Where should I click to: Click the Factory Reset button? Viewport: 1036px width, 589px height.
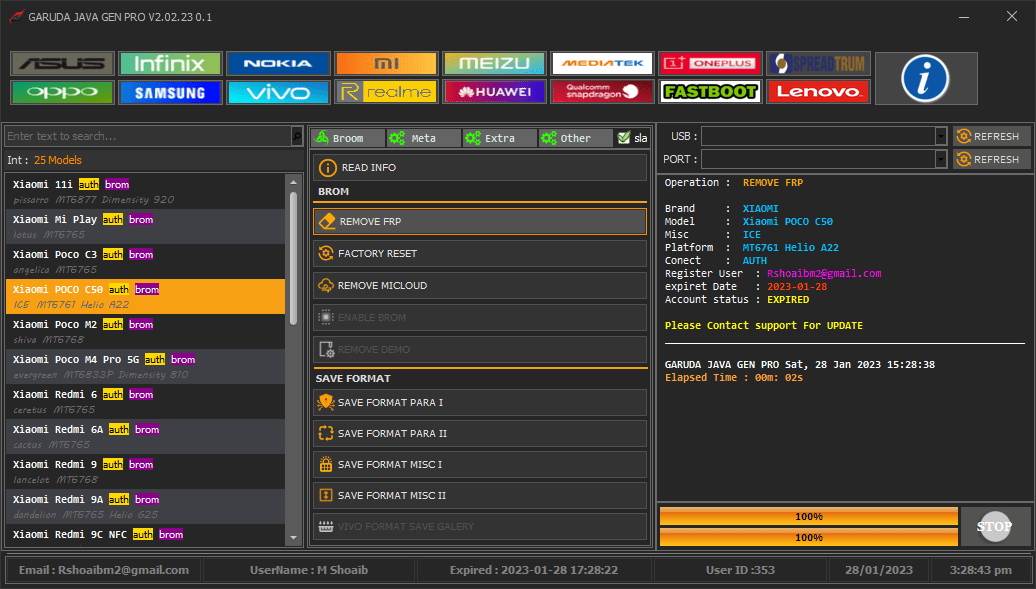480,254
